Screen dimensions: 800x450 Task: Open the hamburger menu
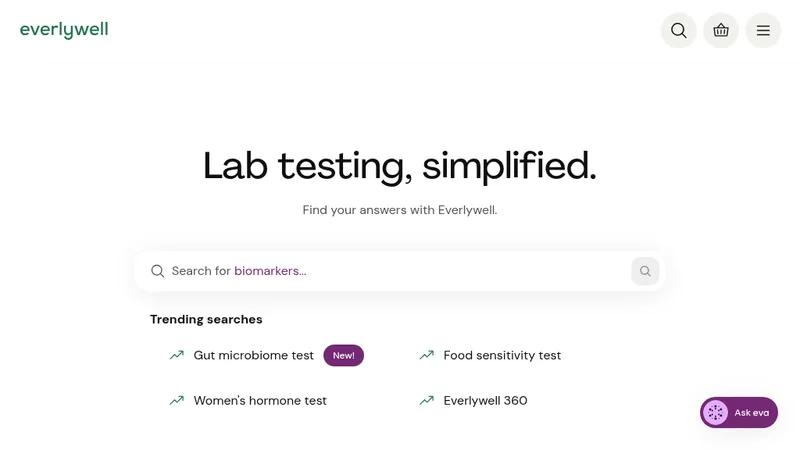point(763,31)
